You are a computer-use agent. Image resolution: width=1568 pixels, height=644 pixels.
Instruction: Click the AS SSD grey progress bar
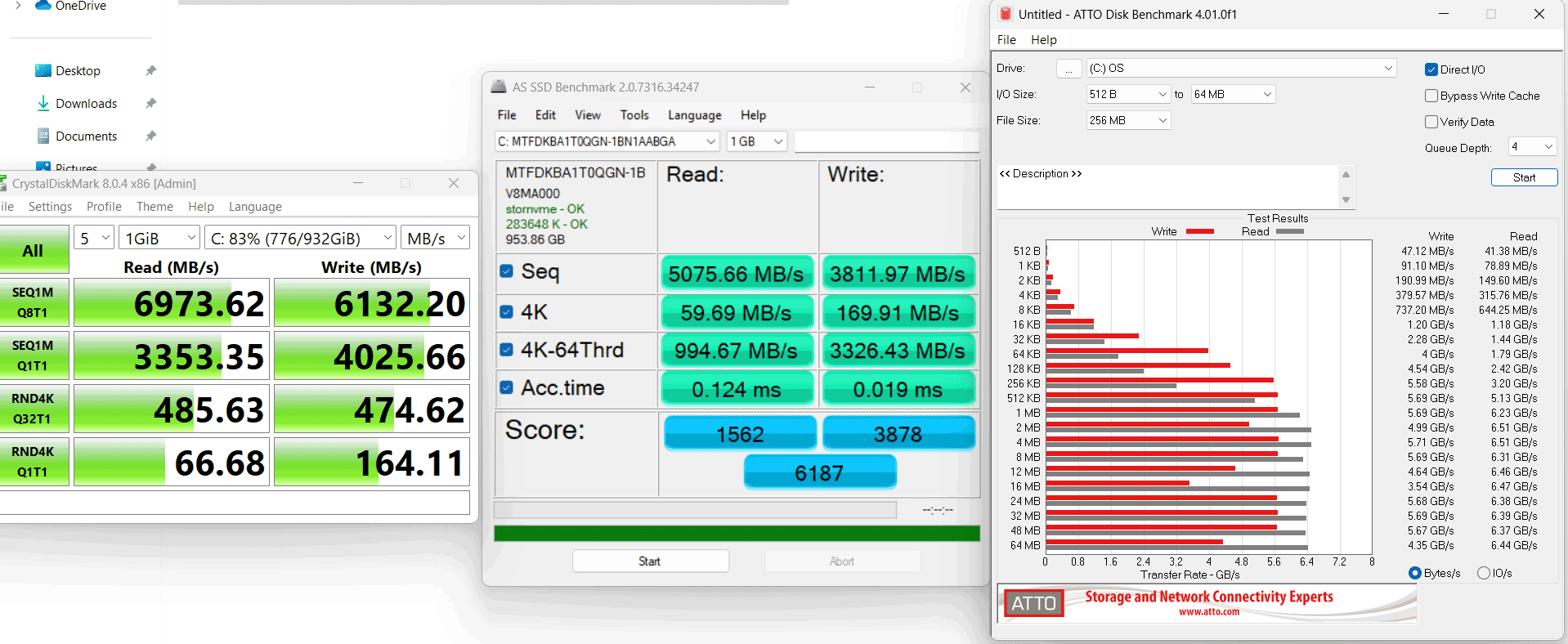coord(695,510)
